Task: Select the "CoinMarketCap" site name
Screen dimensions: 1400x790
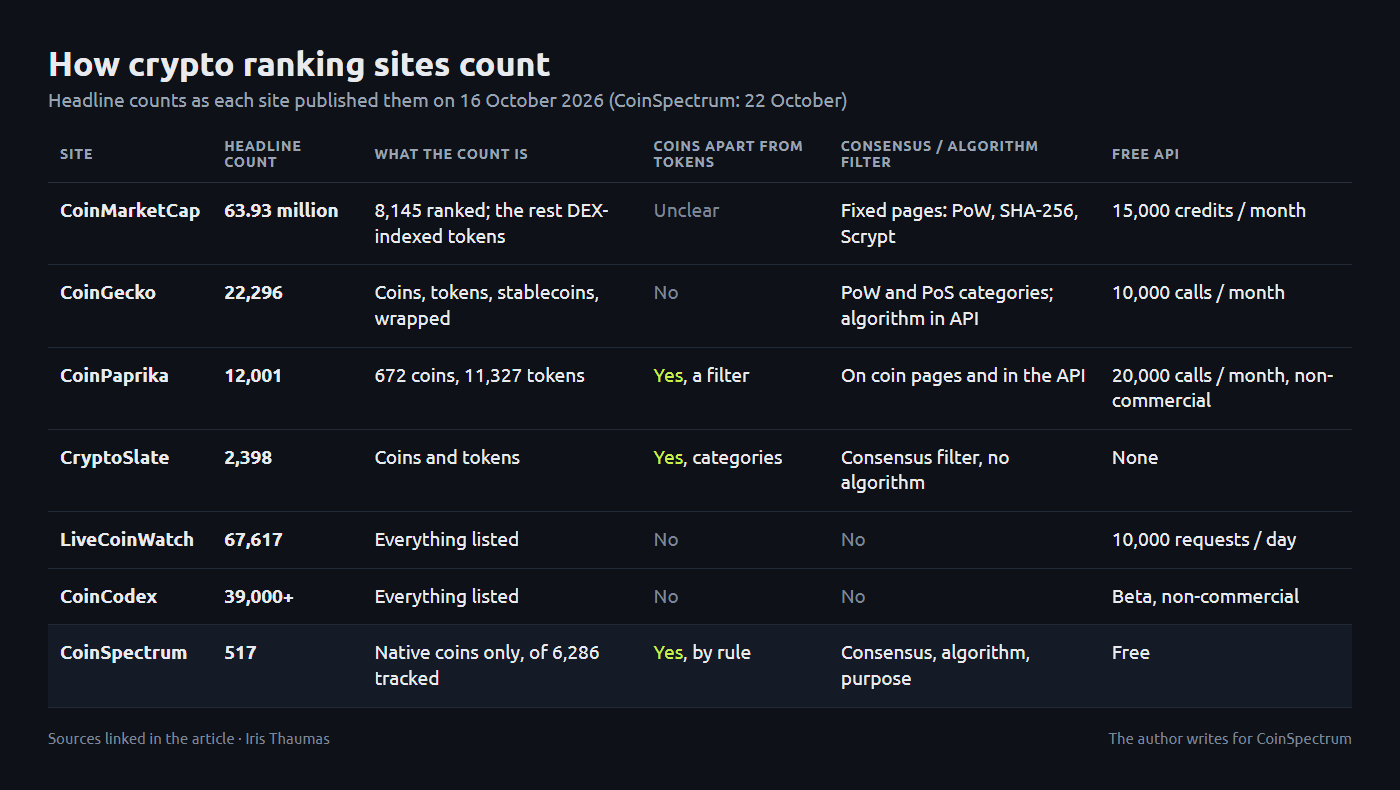Action: (130, 211)
